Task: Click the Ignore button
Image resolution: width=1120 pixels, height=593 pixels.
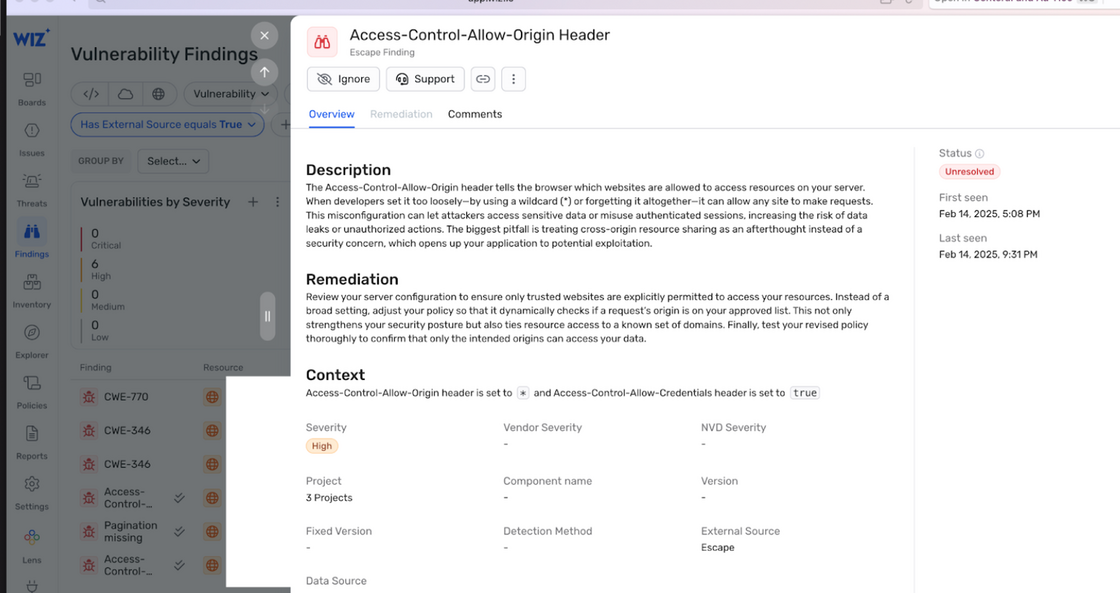Action: click(343, 79)
